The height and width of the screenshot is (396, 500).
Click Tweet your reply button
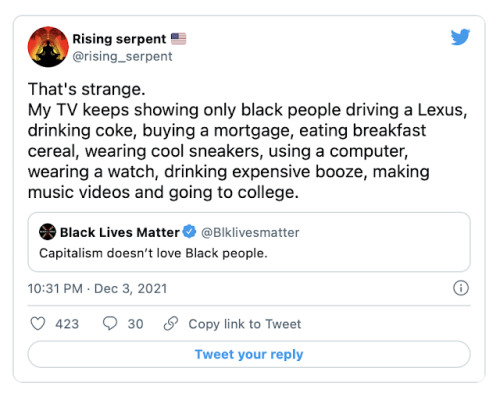(x=249, y=354)
